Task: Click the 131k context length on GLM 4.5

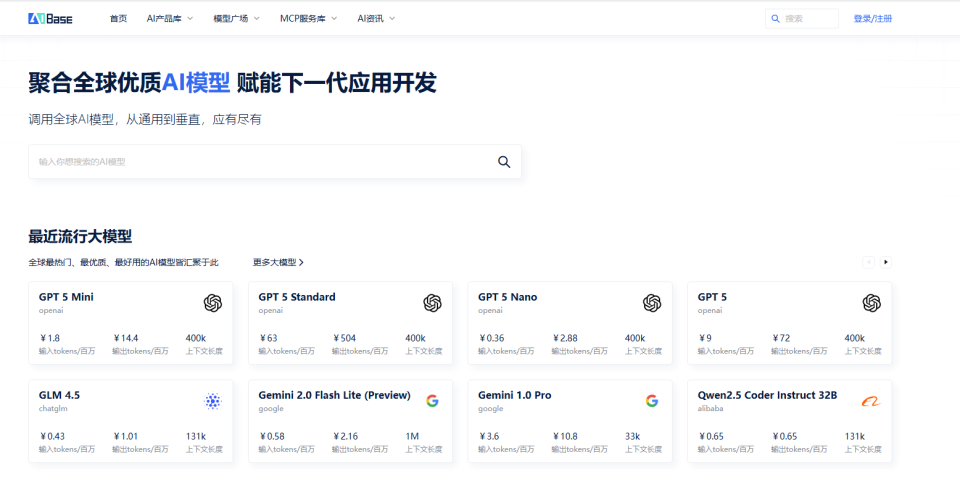Action: pyautogui.click(x=196, y=436)
